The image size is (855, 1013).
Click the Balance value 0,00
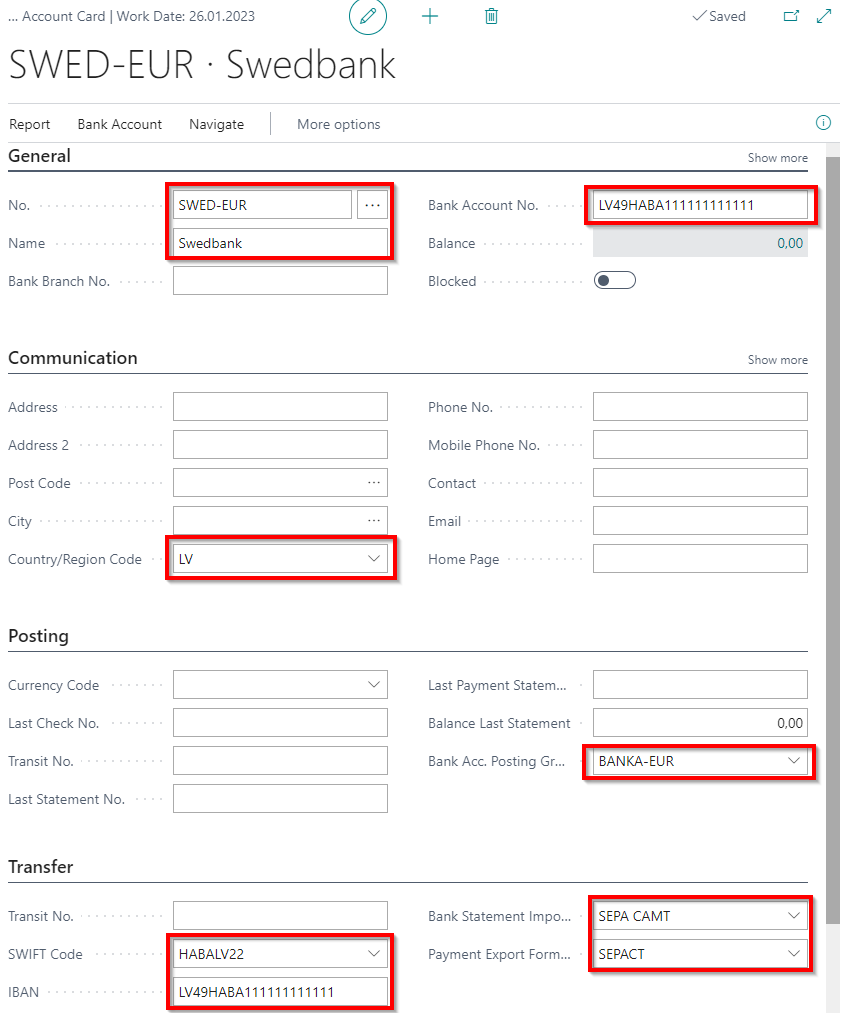point(790,244)
